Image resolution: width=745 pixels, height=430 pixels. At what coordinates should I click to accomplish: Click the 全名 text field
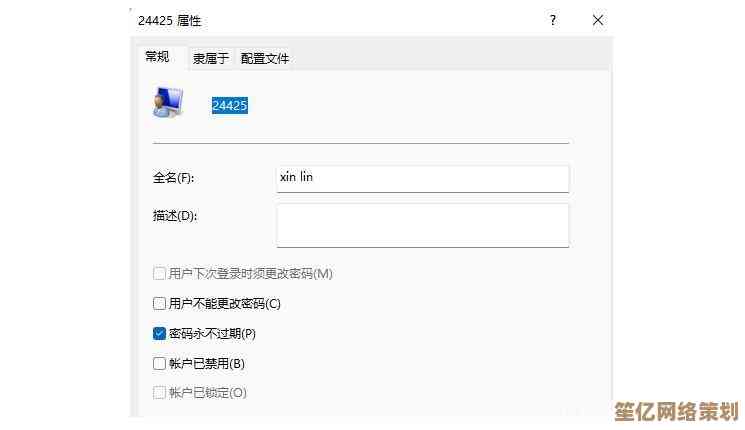tap(422, 179)
